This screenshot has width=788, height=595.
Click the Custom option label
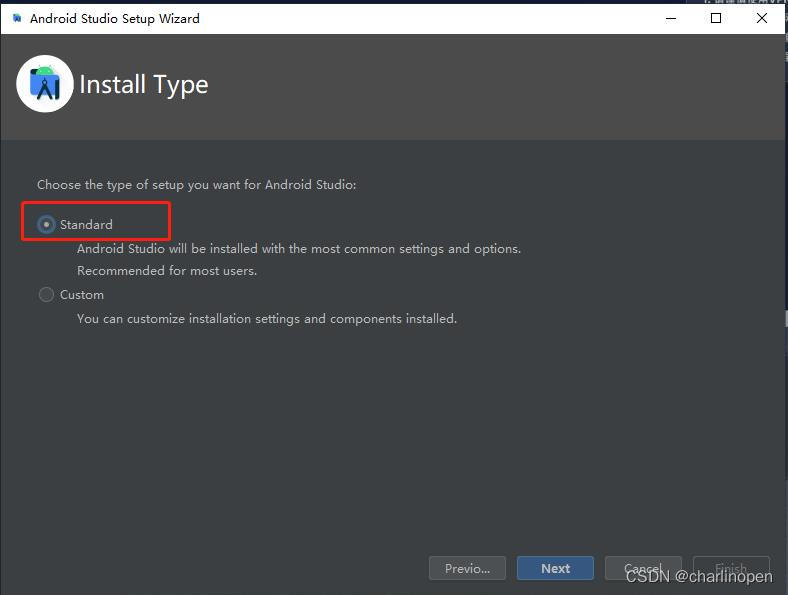[82, 295]
